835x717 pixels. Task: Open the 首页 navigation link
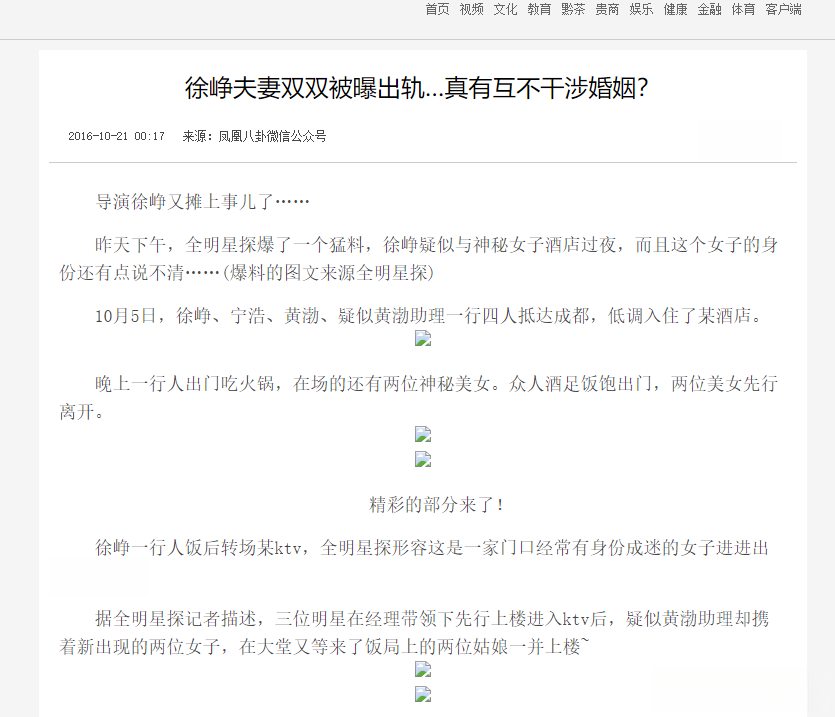[437, 9]
